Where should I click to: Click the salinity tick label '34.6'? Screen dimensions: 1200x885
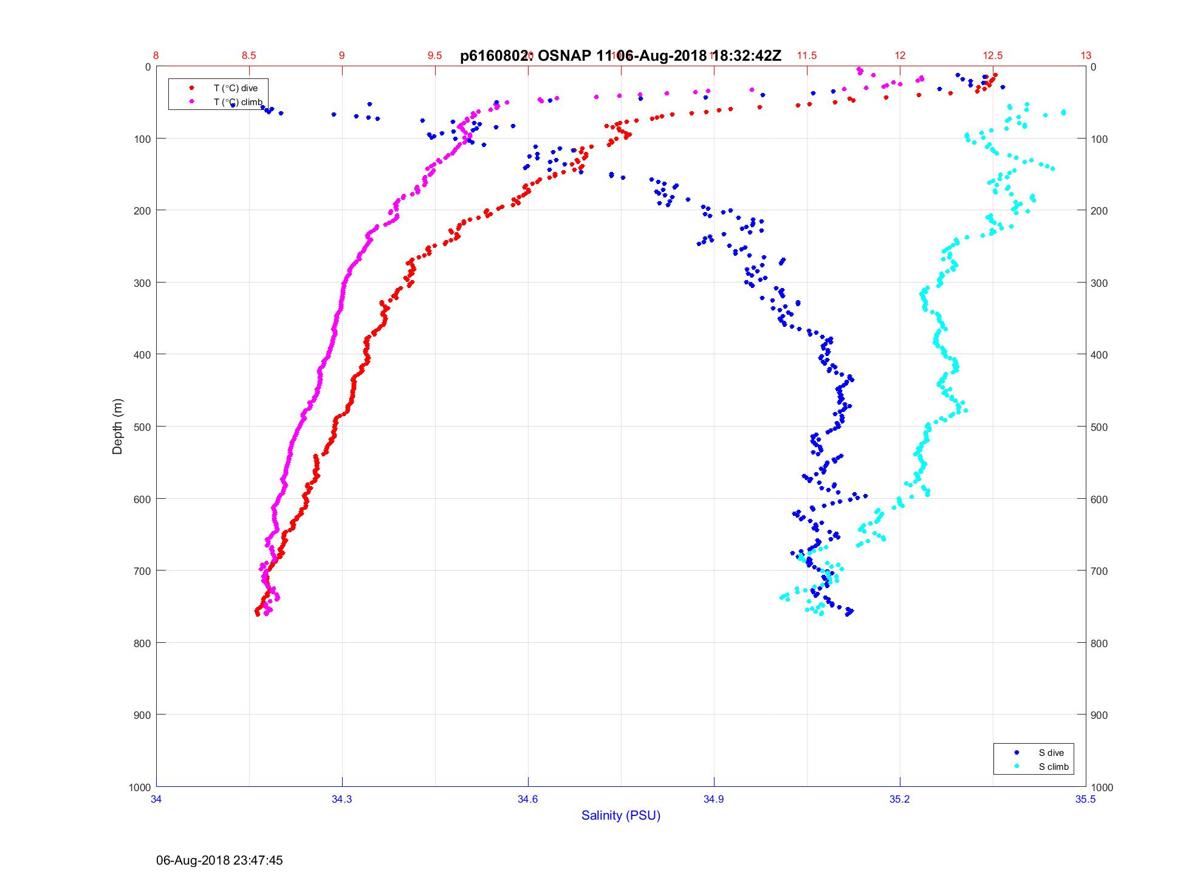coord(528,799)
